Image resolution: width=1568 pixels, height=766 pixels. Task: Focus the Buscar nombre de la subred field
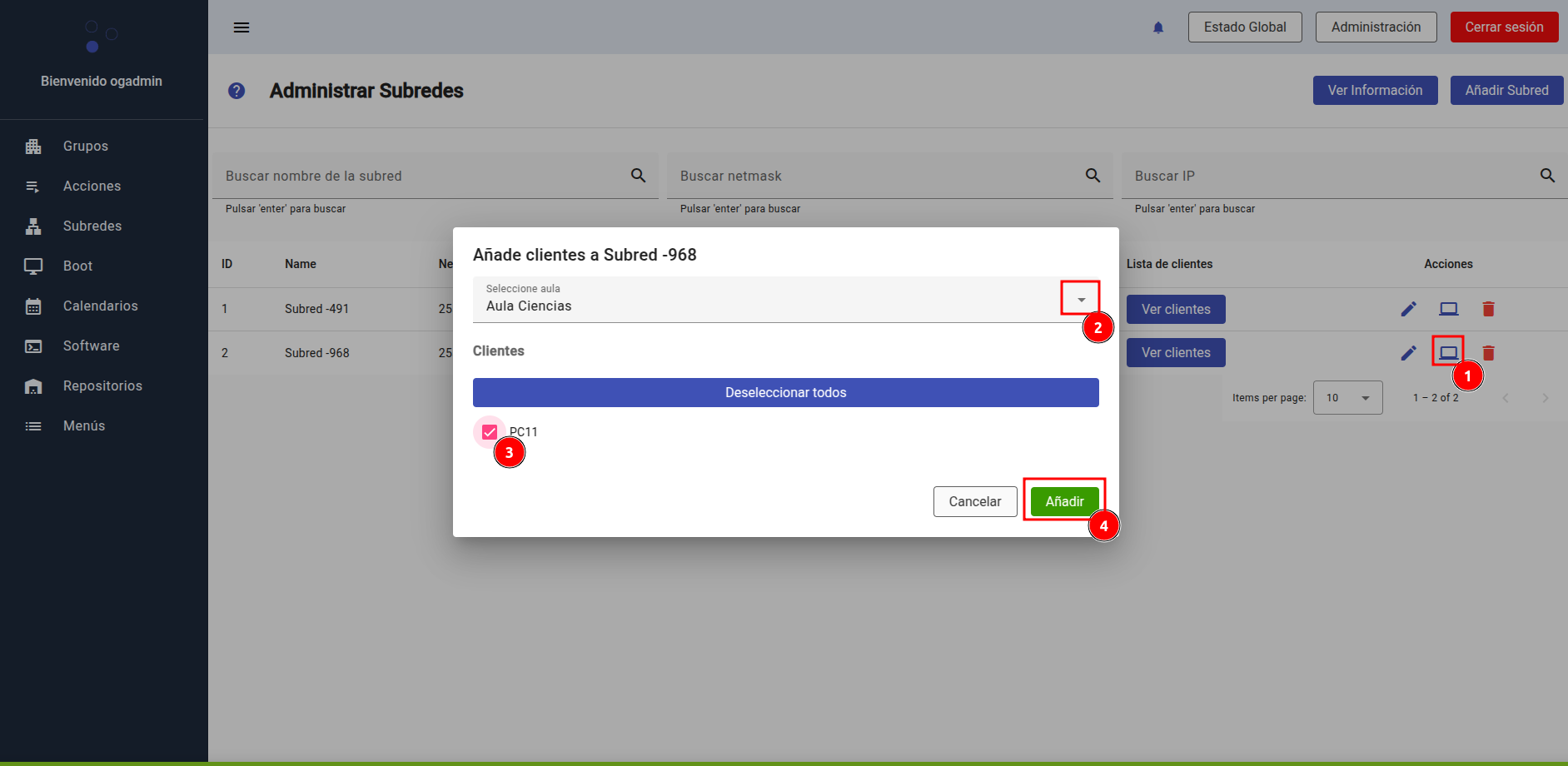[x=421, y=177]
